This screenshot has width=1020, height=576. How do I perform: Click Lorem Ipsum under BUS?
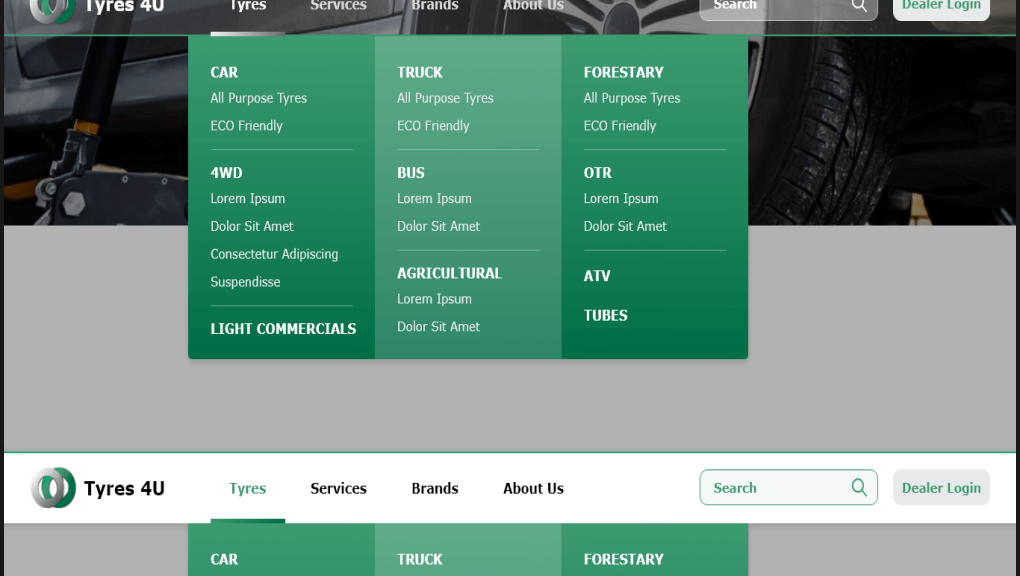tap(434, 199)
